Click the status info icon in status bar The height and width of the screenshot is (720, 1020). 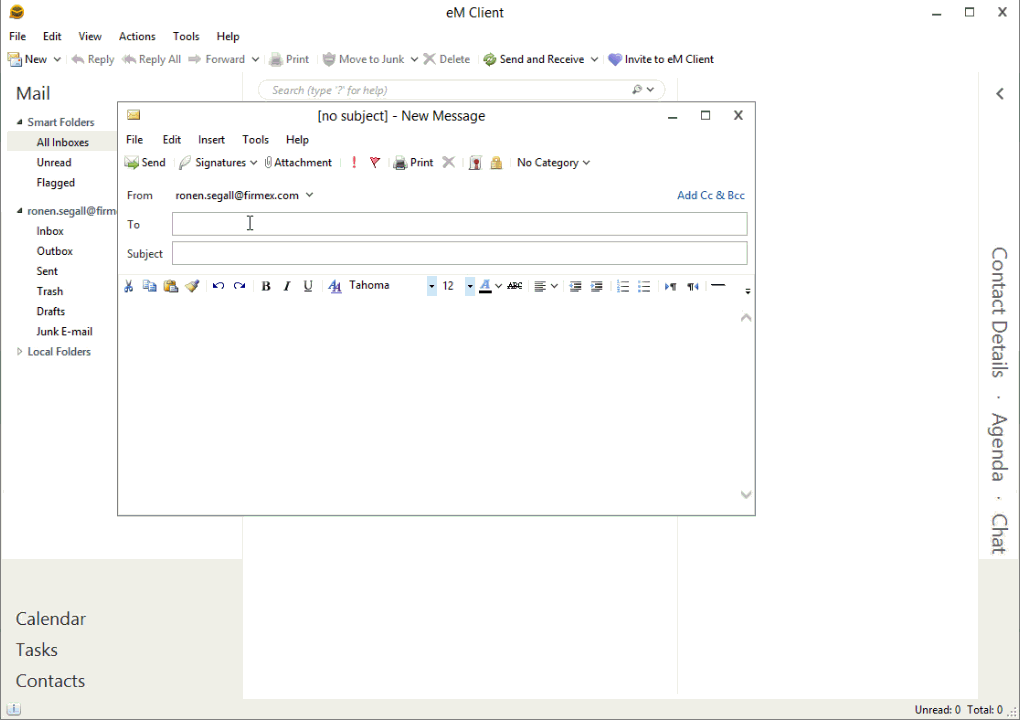(x=14, y=709)
